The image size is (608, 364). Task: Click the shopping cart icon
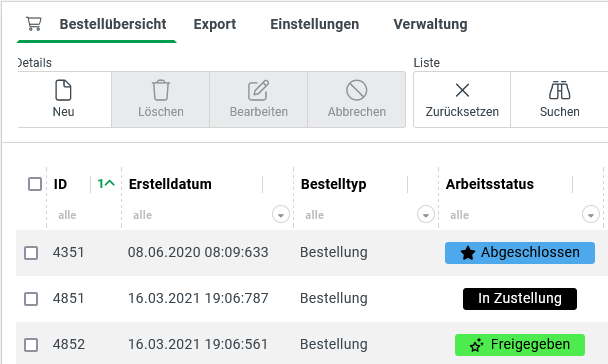point(34,24)
